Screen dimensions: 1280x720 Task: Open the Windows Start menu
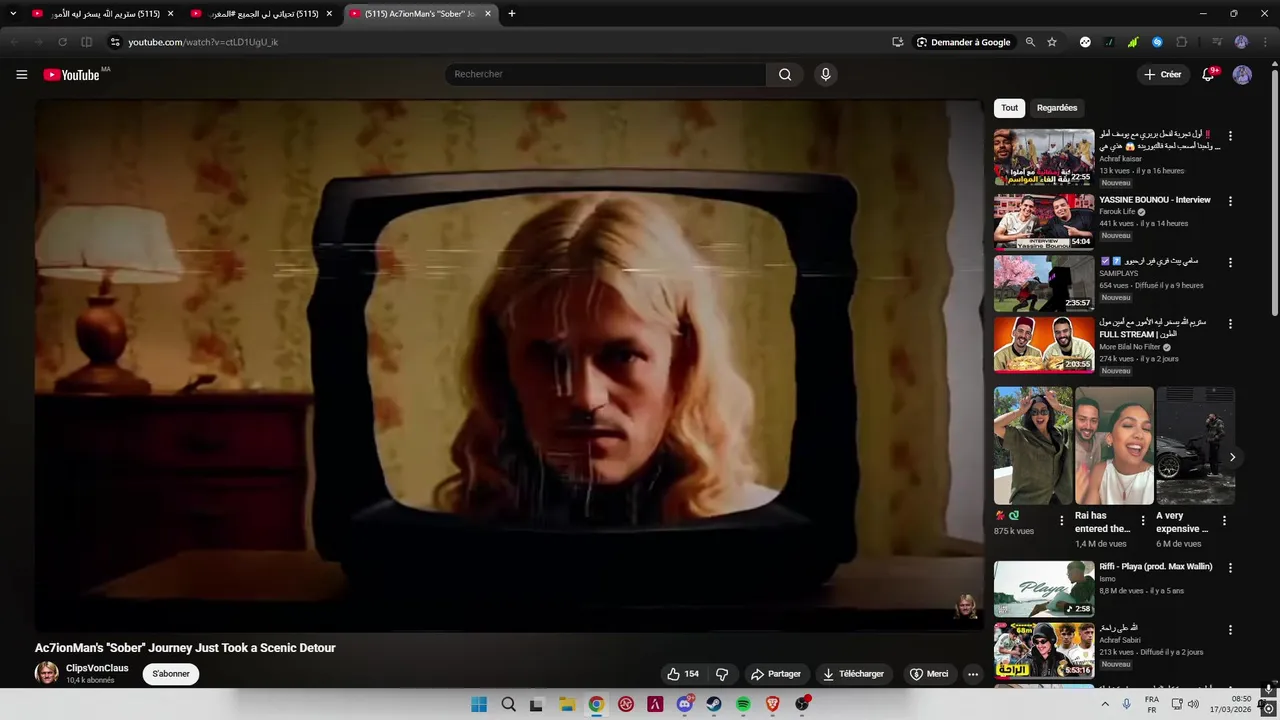[x=479, y=704]
